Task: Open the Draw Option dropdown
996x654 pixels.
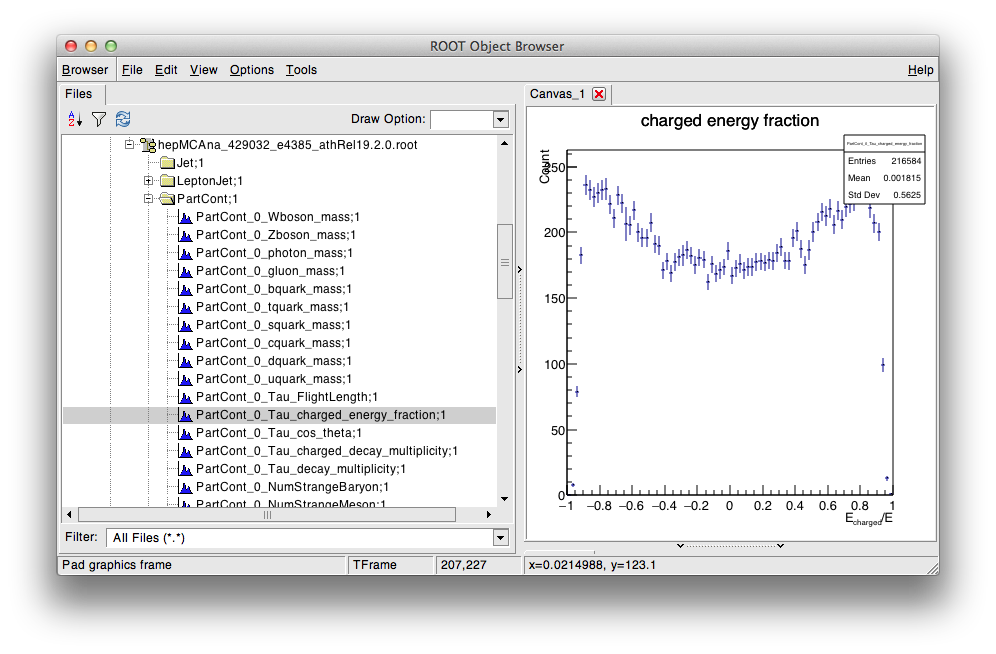Action: coord(500,120)
